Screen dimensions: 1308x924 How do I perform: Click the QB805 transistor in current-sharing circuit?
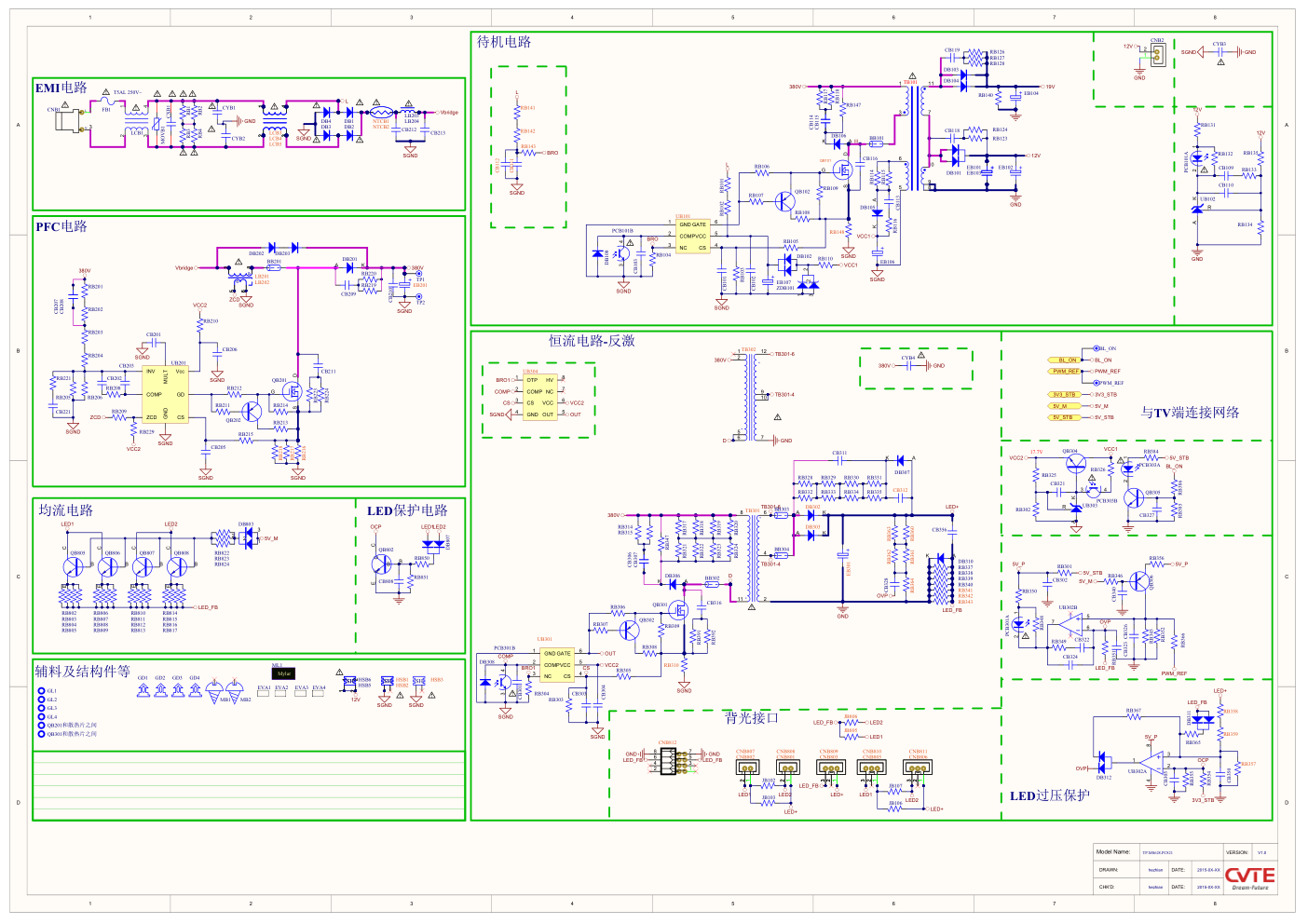[x=75, y=565]
